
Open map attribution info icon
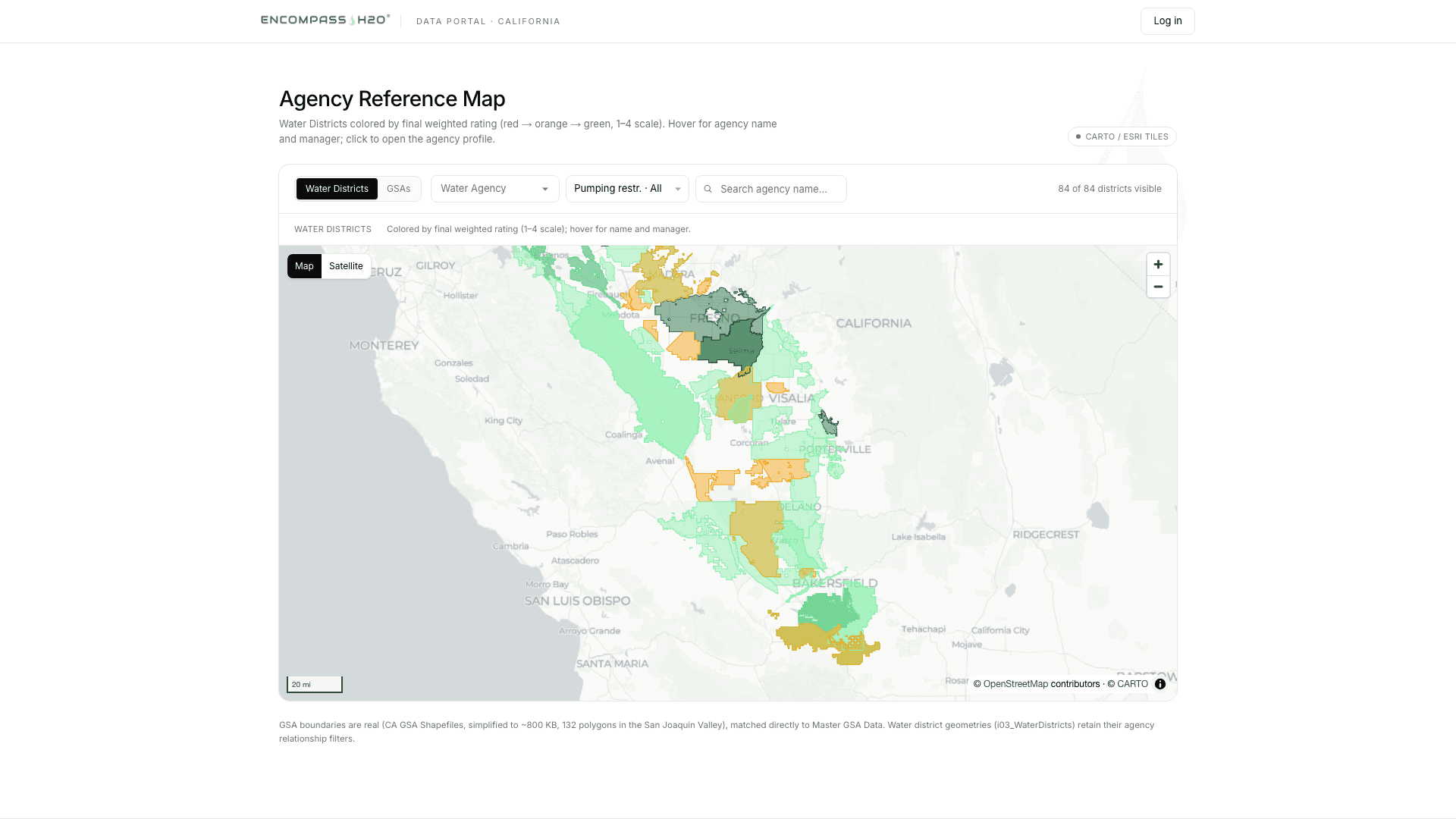click(x=1160, y=684)
